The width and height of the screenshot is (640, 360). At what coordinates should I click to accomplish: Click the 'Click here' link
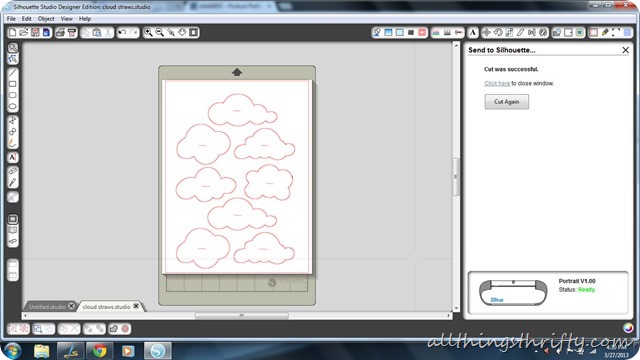[497, 83]
